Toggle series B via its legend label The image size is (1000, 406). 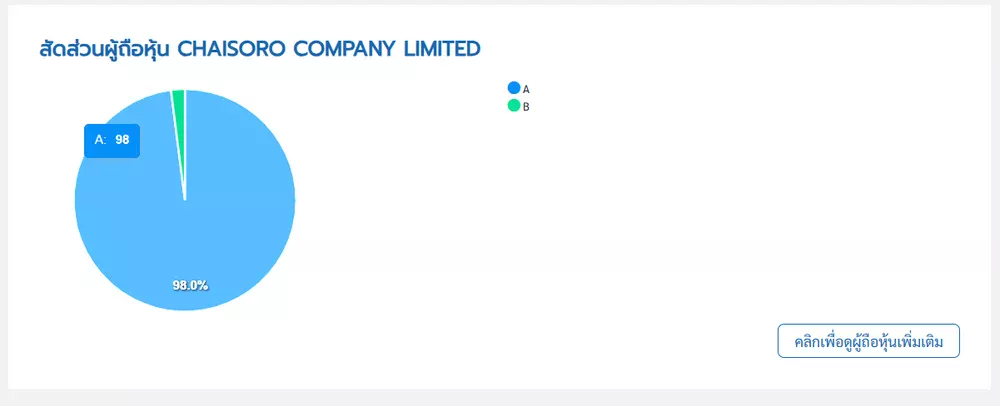coord(526,106)
